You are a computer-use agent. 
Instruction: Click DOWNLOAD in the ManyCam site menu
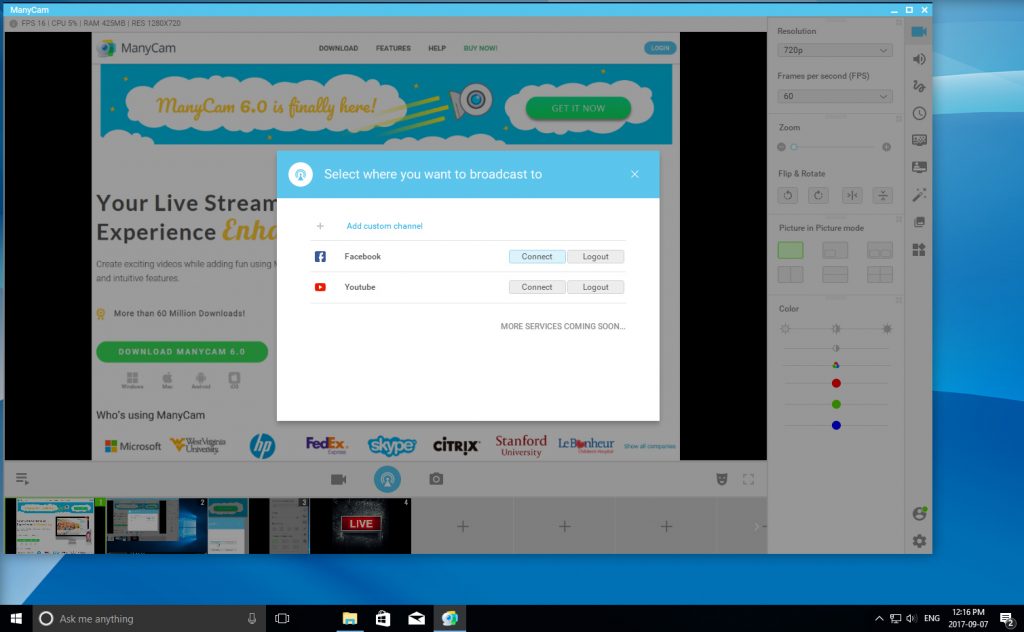[338, 48]
